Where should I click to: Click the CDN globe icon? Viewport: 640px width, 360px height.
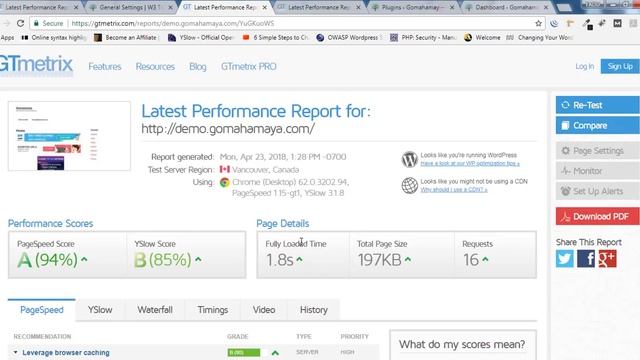(x=409, y=185)
